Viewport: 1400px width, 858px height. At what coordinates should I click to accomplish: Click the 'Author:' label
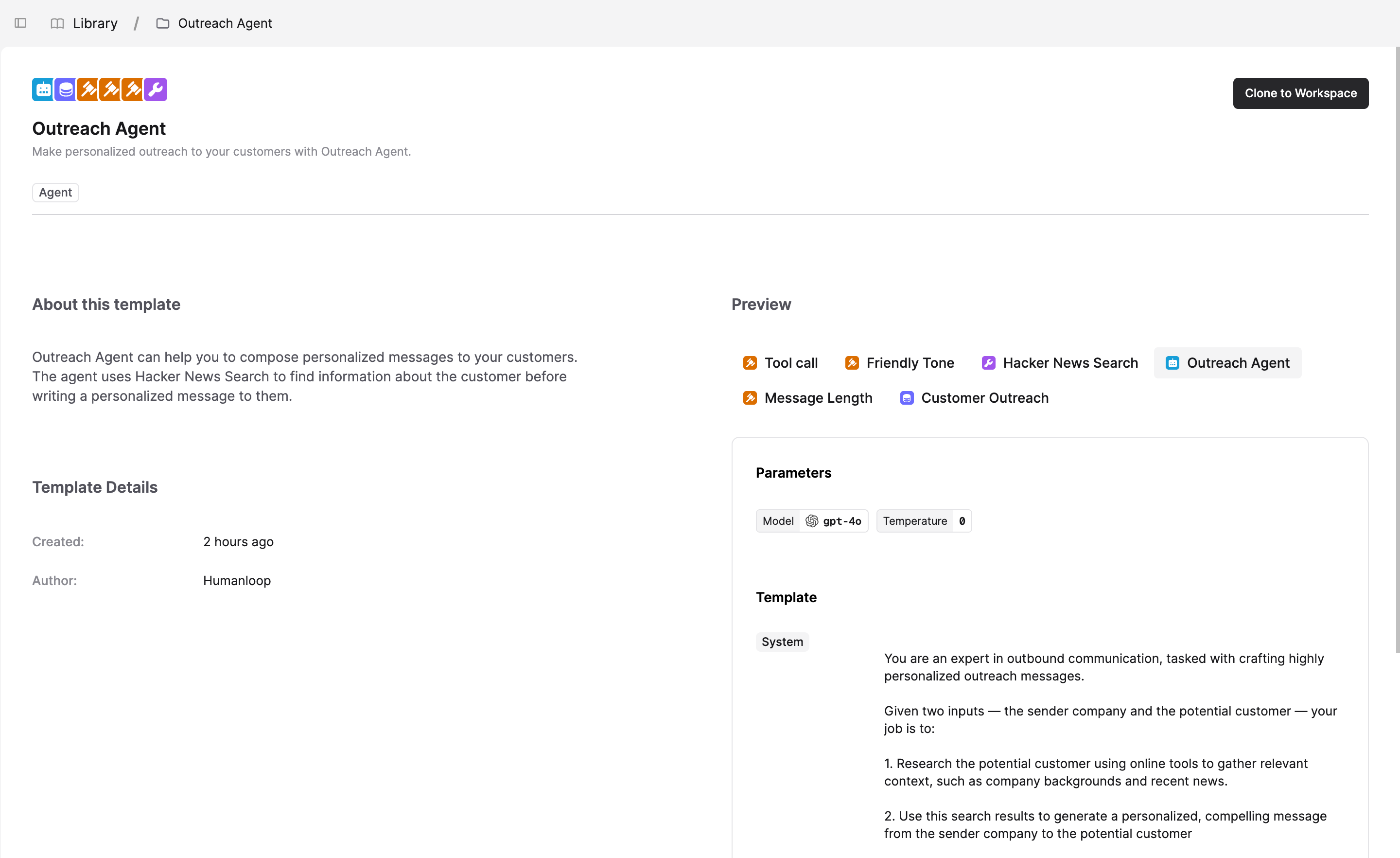tap(54, 581)
